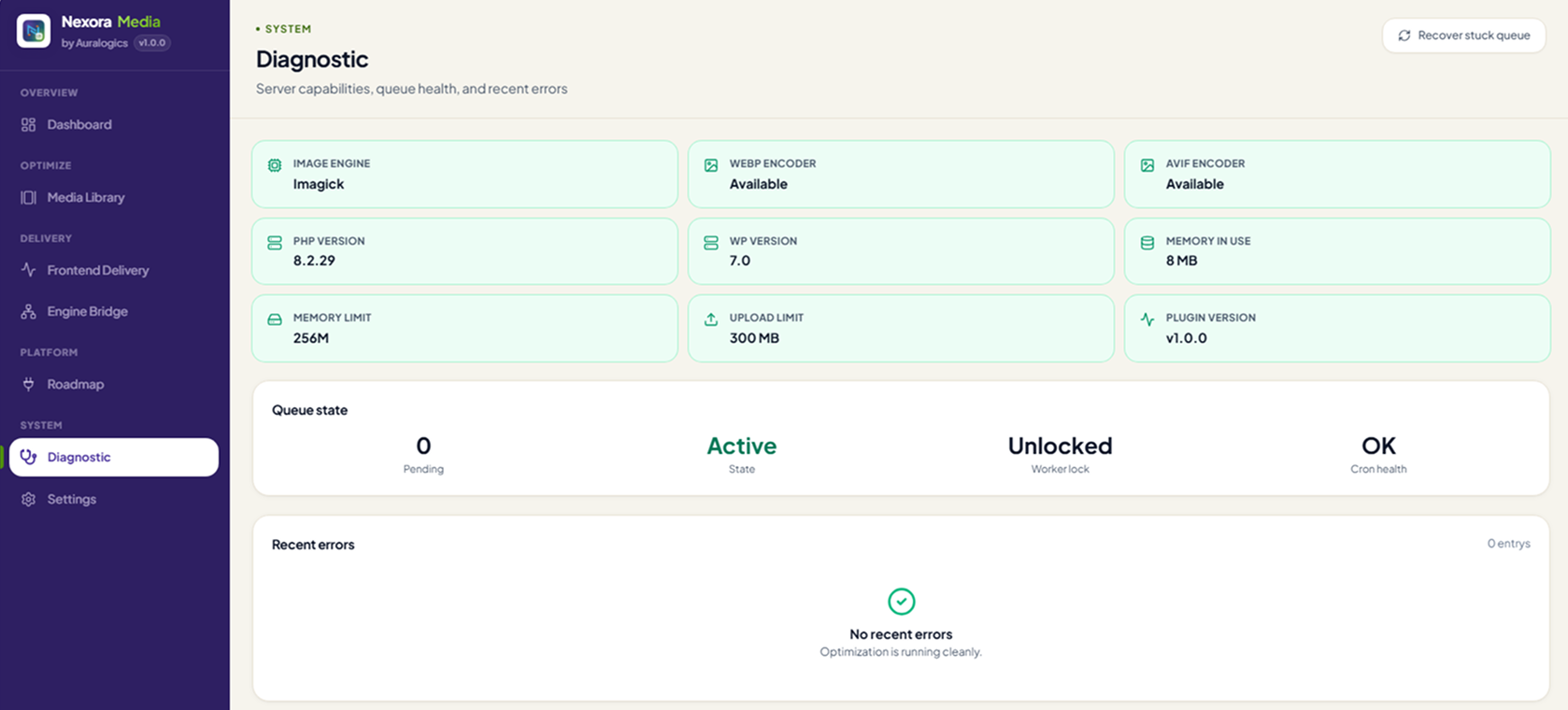The image size is (1568, 710).
Task: Open the Dashboard page
Action: (x=114, y=124)
